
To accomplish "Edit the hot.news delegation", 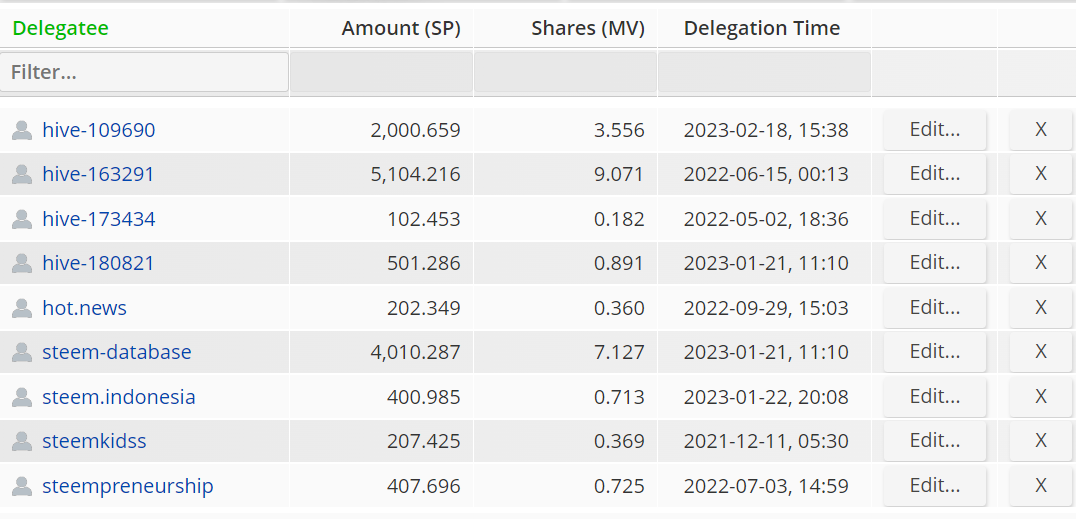I will click(935, 308).
